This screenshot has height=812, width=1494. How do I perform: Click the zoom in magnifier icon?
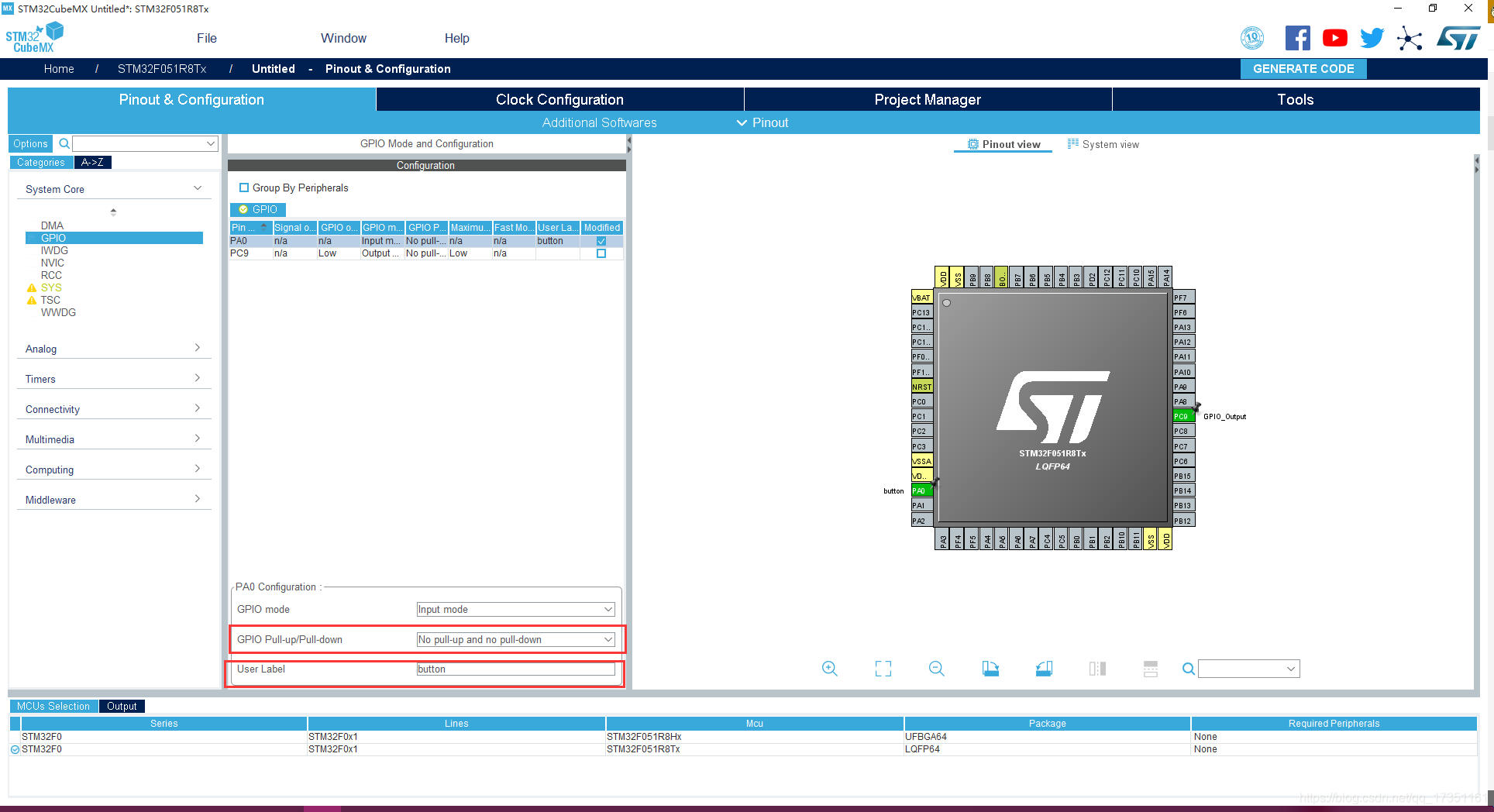[x=829, y=669]
